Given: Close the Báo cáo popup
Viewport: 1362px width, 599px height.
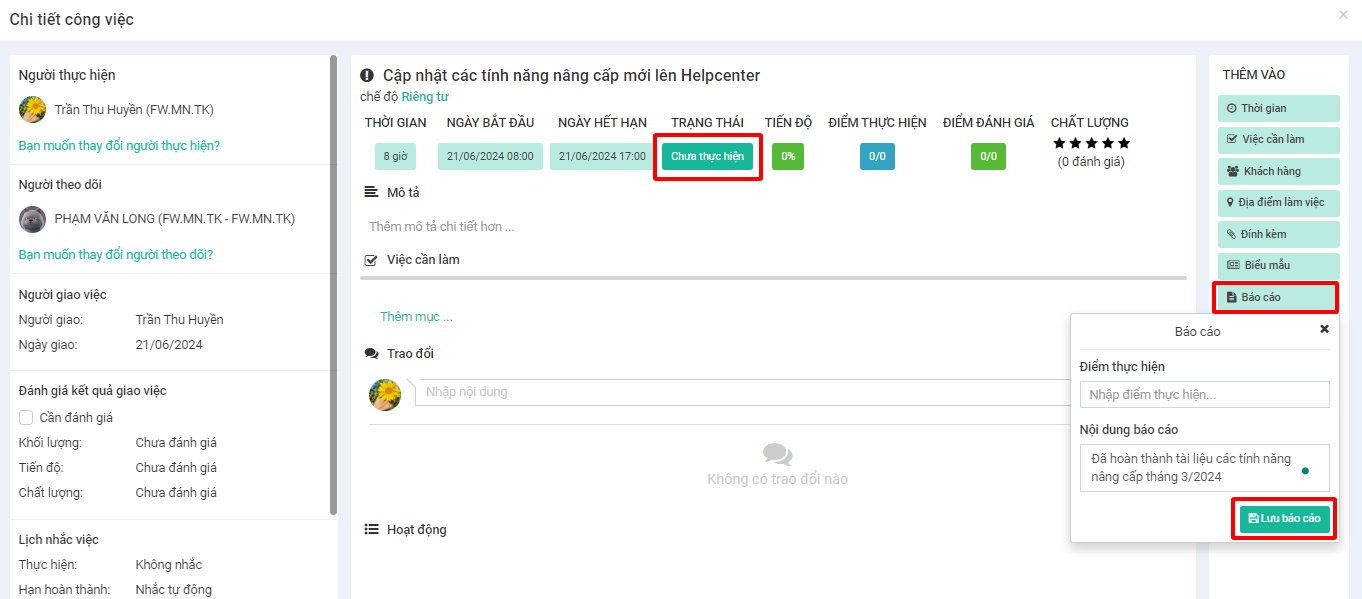Looking at the screenshot, I should tap(1324, 329).
